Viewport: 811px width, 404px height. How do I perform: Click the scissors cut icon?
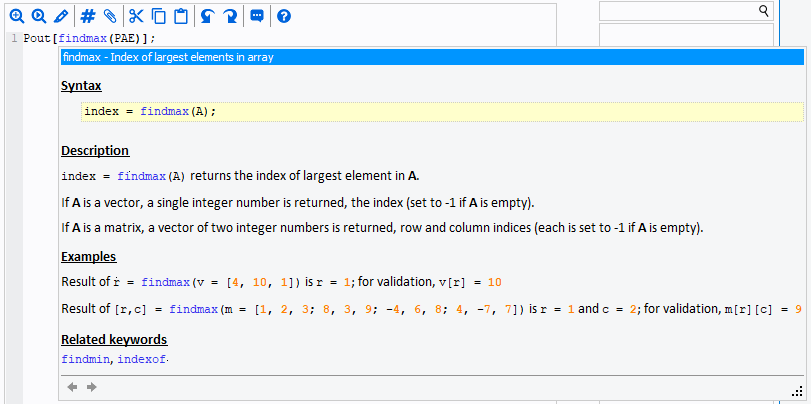pos(136,17)
